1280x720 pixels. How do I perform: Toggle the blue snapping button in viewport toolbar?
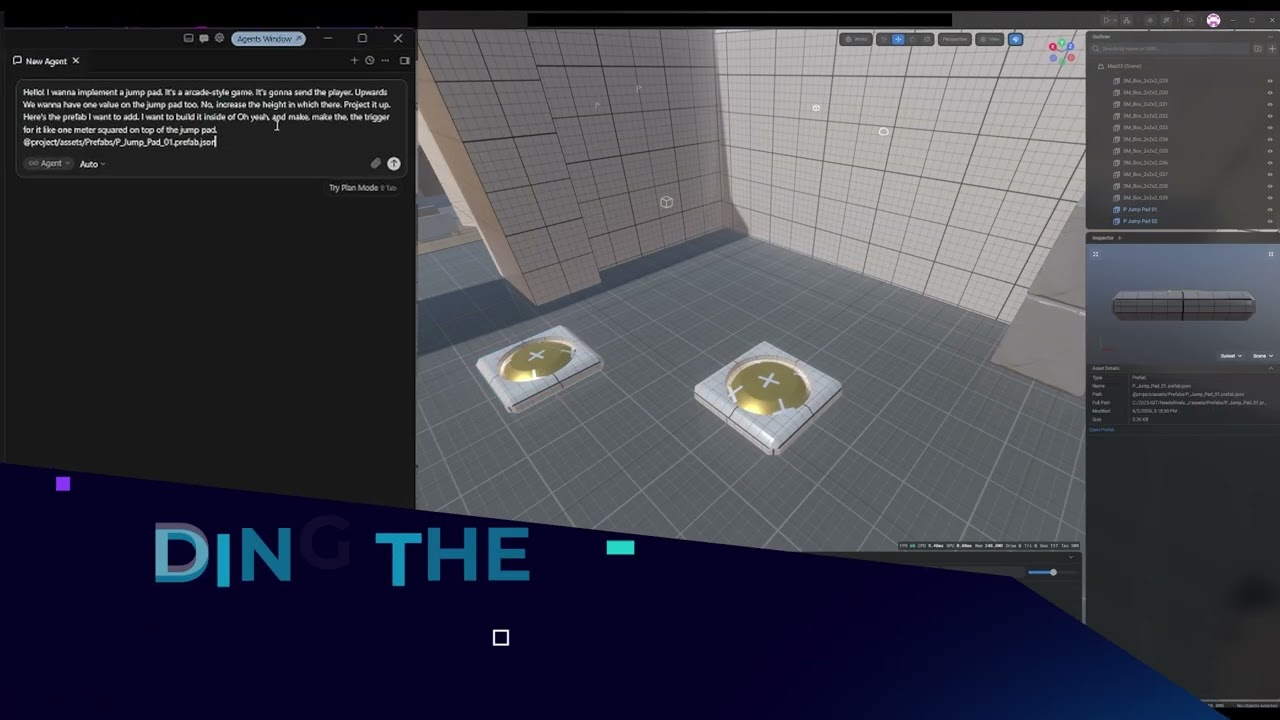click(x=1015, y=39)
